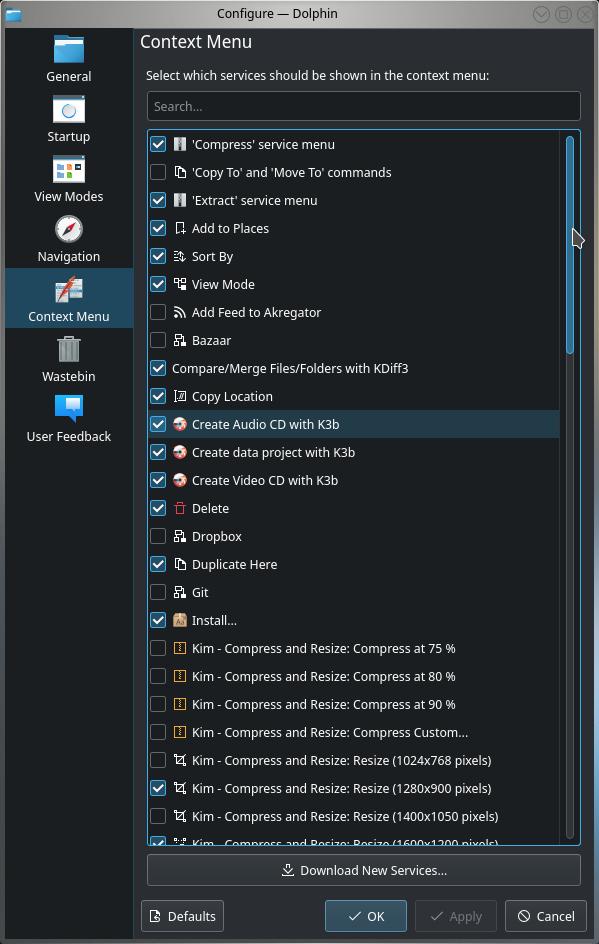
Task: Confirm settings with the OK button
Action: tap(366, 916)
